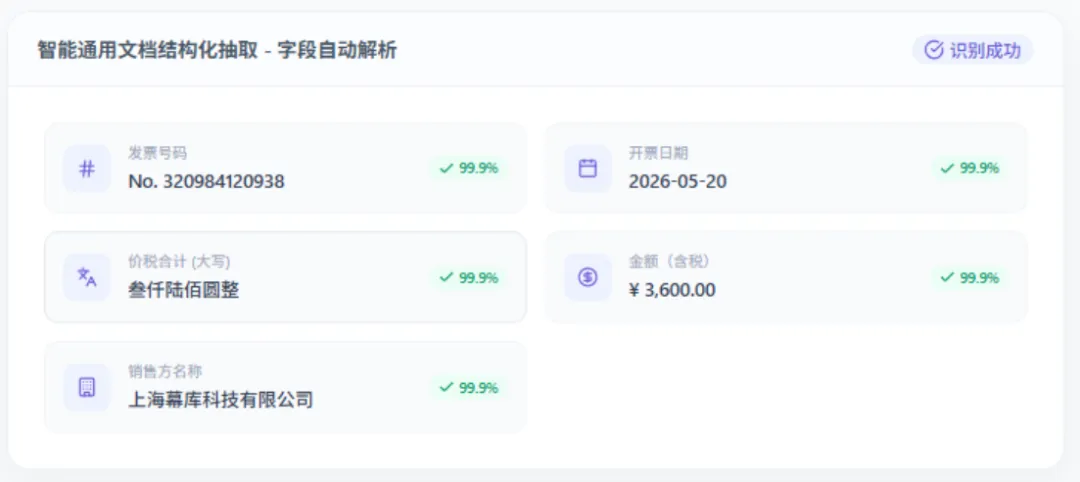
Task: Click the hash icon beside 发票号码
Action: pyautogui.click(x=87, y=169)
